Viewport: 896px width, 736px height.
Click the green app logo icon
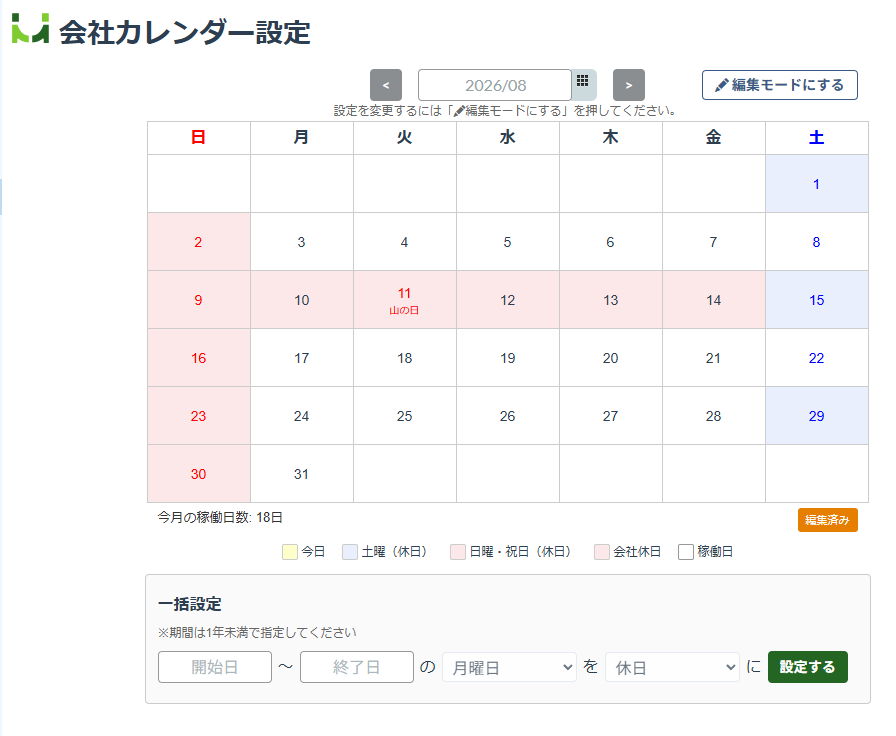[30, 29]
